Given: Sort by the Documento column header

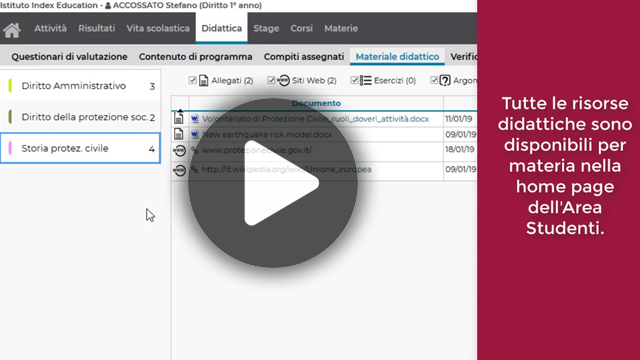Looking at the screenshot, I should coord(316,103).
